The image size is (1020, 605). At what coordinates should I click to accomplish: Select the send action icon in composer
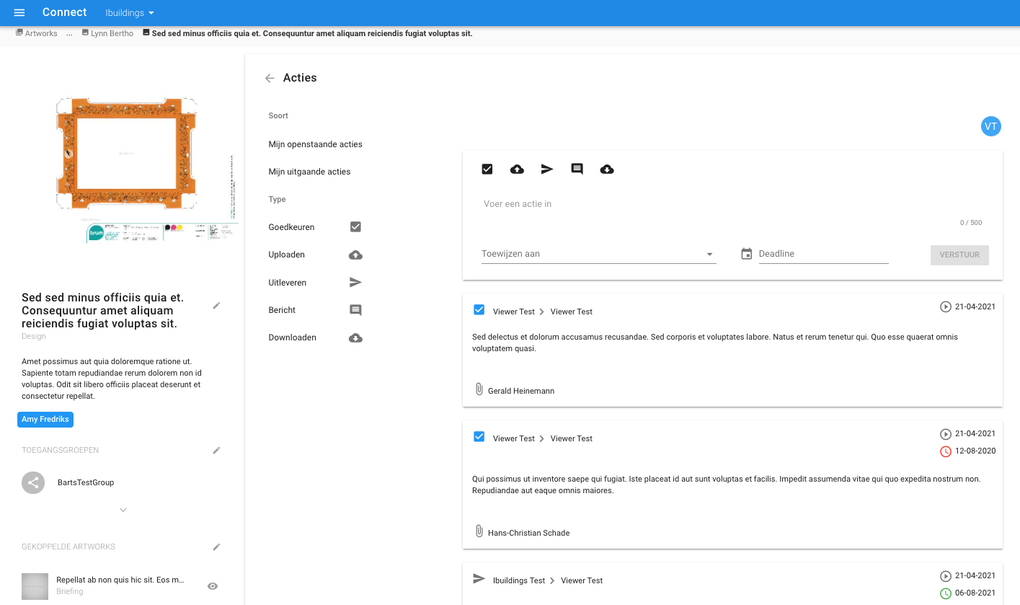click(x=547, y=170)
